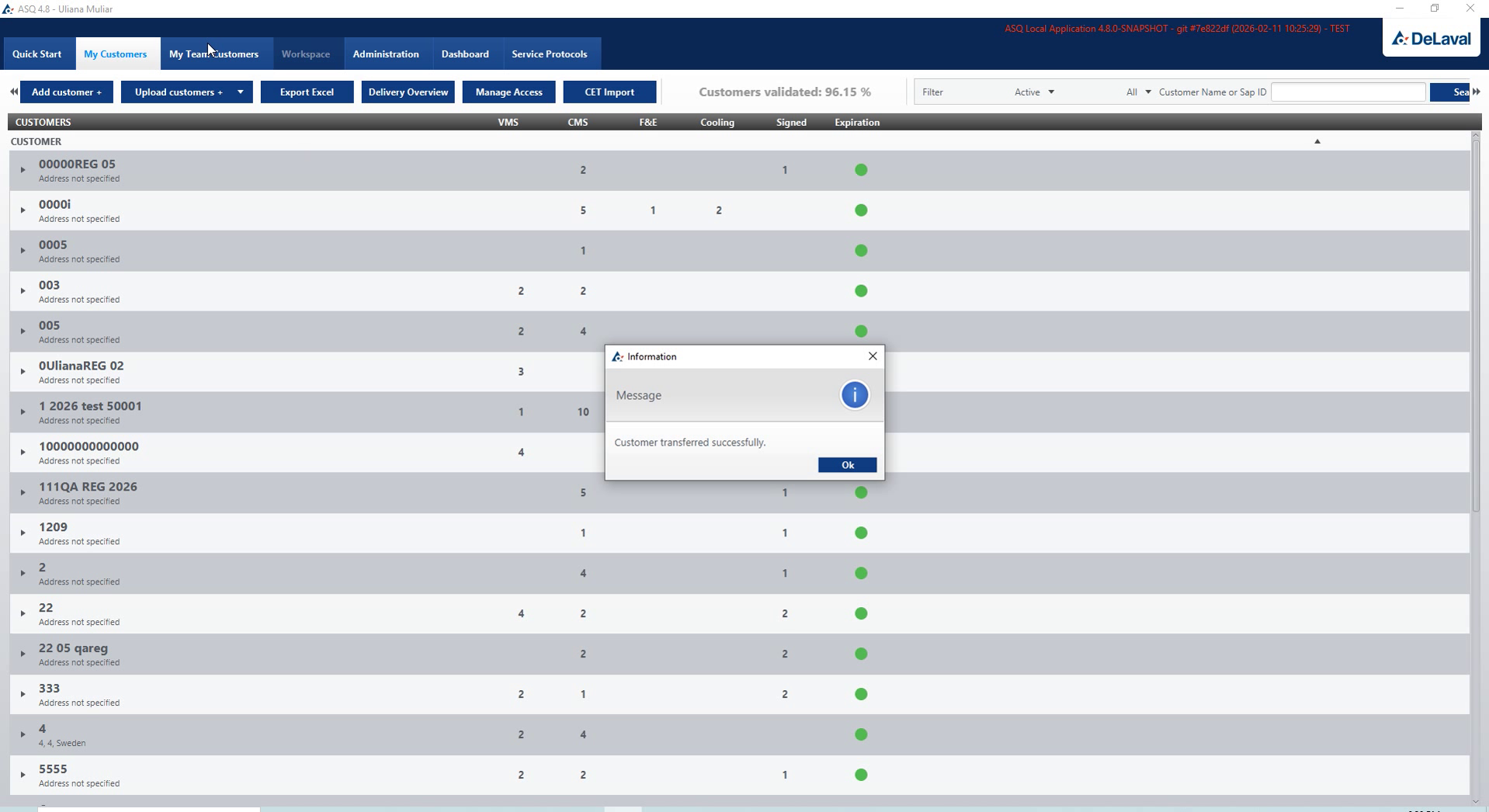This screenshot has height=812, width=1489.
Task: Switch to the Dashboard tab
Action: pyautogui.click(x=465, y=54)
